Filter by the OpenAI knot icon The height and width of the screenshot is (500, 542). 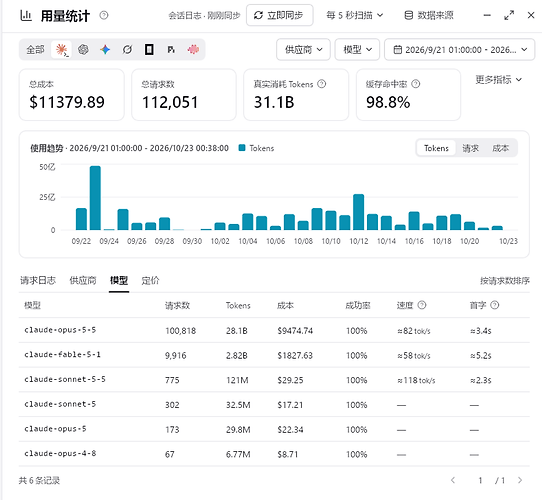click(x=83, y=49)
